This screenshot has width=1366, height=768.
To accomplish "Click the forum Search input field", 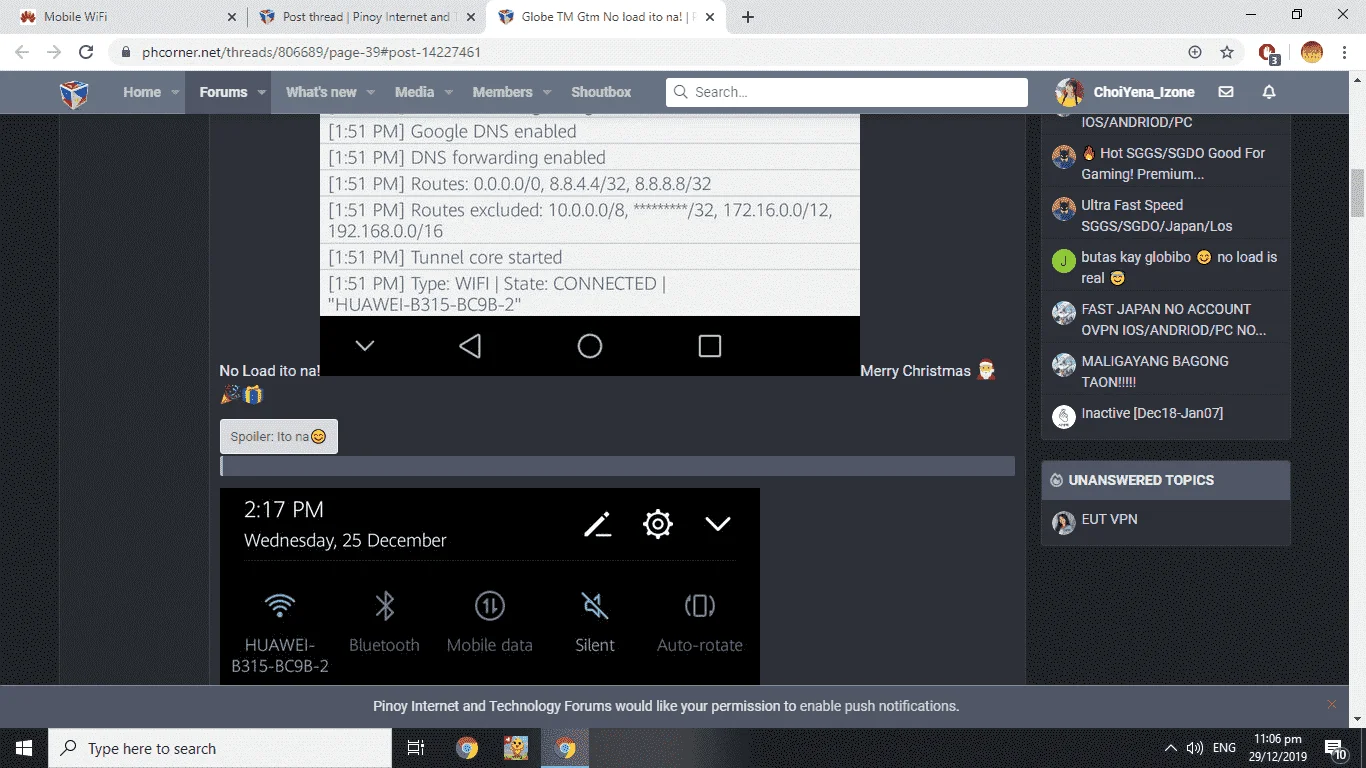I will [847, 92].
